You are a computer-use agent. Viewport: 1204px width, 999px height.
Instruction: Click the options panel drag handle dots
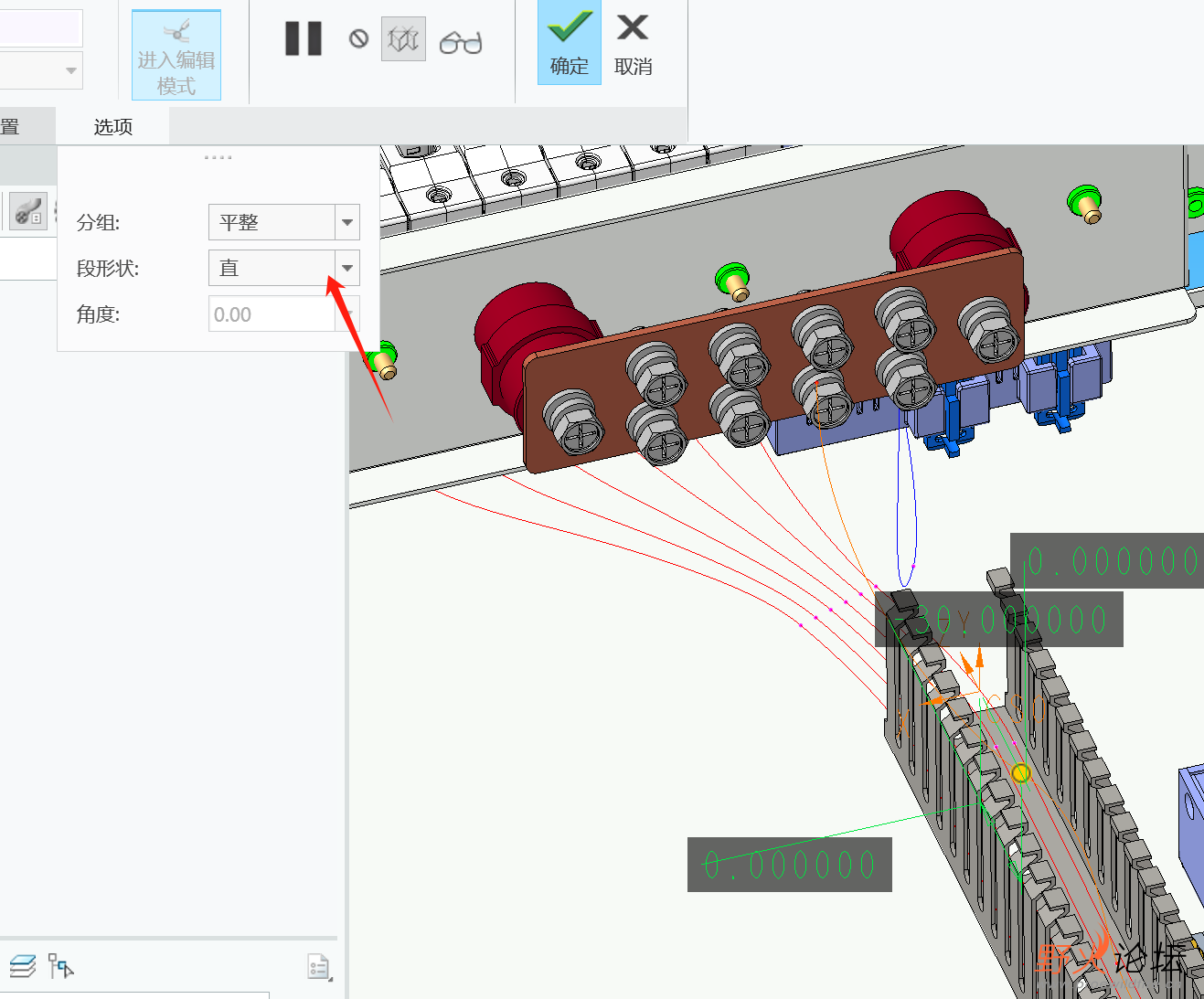coord(218,157)
